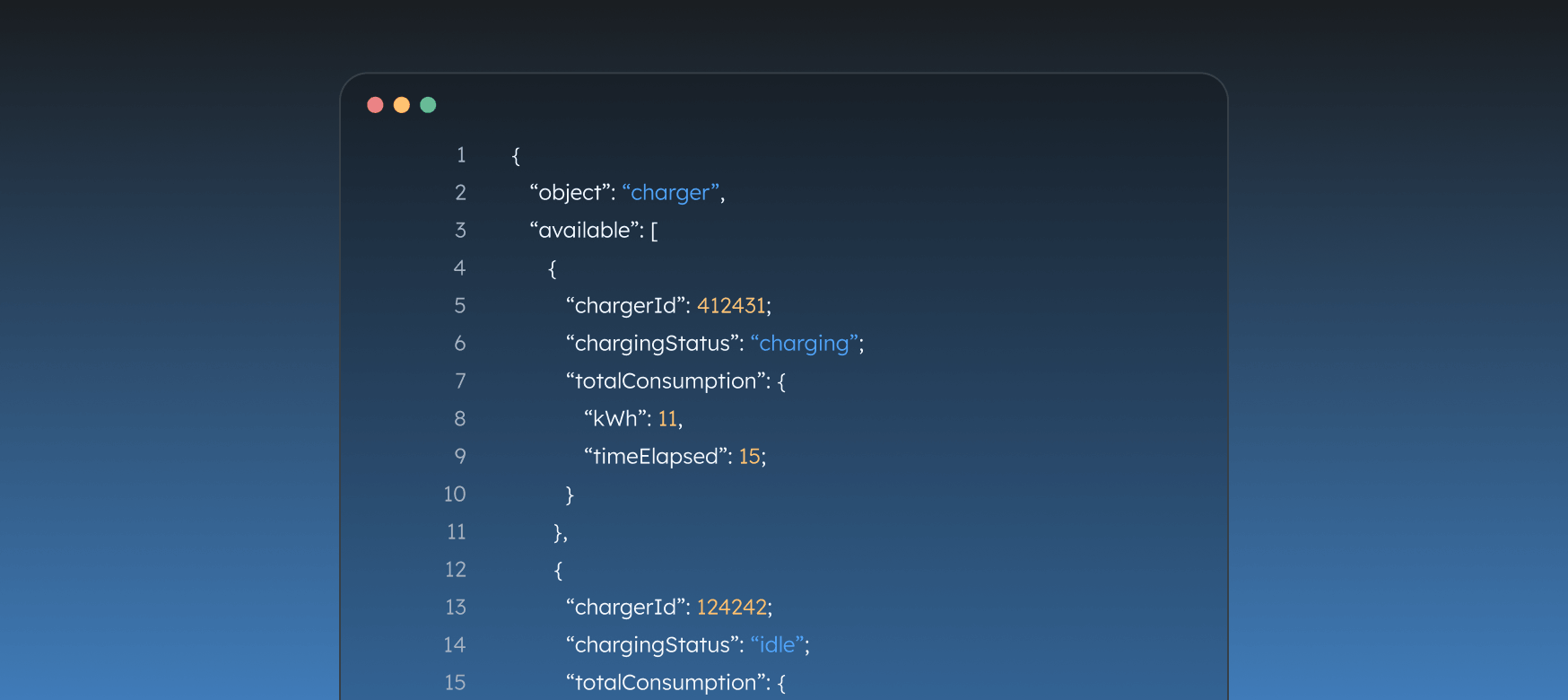
Task: Click line number 13 in gutter
Action: (x=456, y=608)
